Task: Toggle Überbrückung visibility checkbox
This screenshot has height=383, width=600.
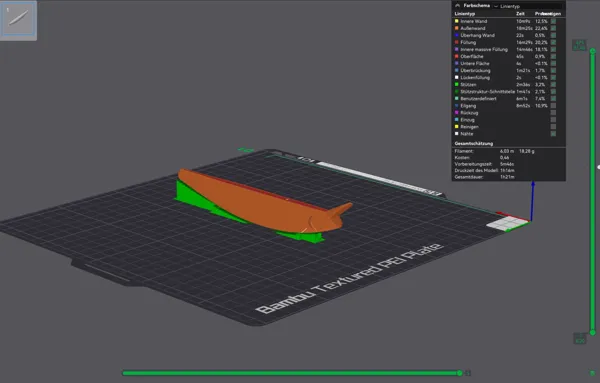Action: tap(553, 70)
